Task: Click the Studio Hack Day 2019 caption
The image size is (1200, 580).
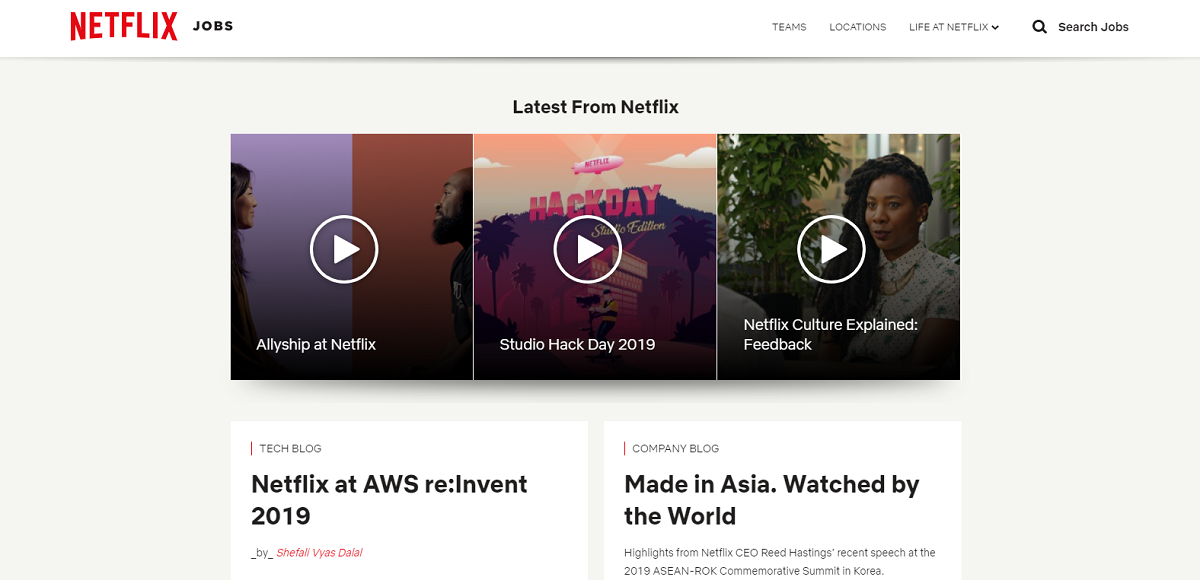Action: (x=577, y=344)
